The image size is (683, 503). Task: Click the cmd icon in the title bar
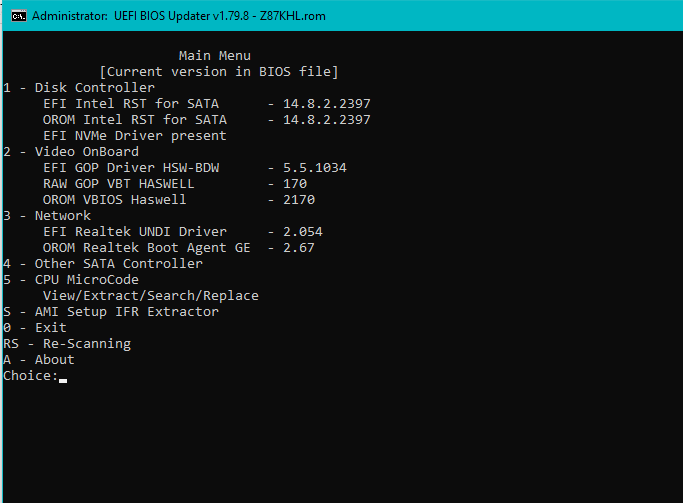19,17
